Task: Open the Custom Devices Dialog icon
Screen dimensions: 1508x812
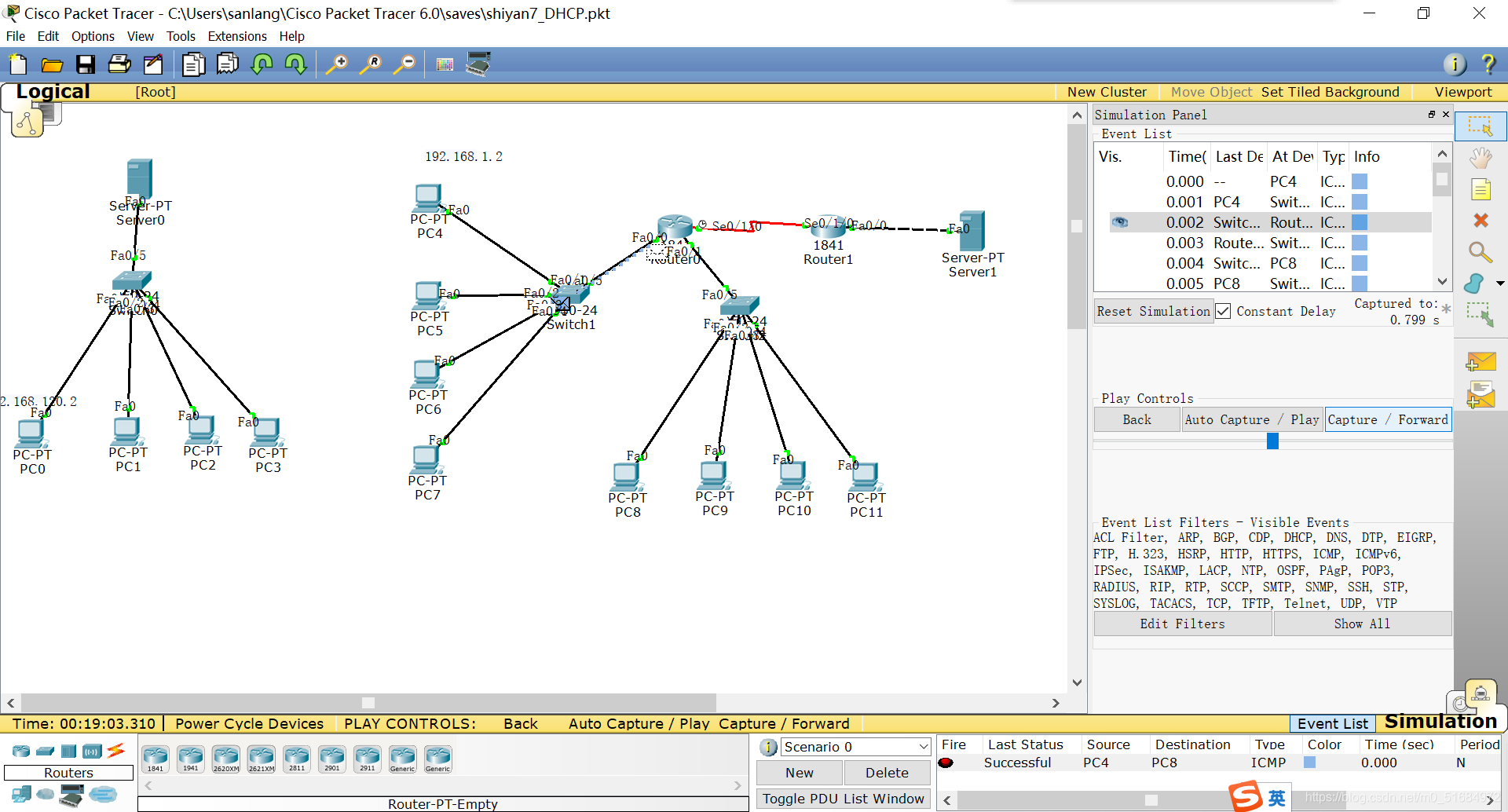Action: coord(478,64)
